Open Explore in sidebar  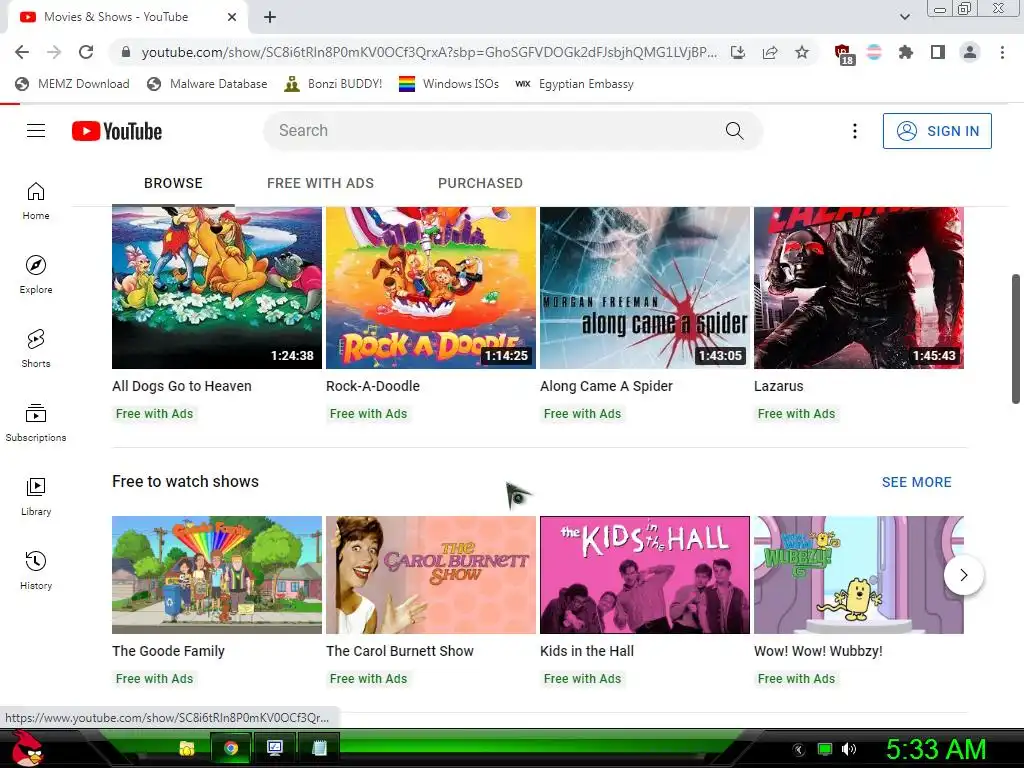click(36, 275)
